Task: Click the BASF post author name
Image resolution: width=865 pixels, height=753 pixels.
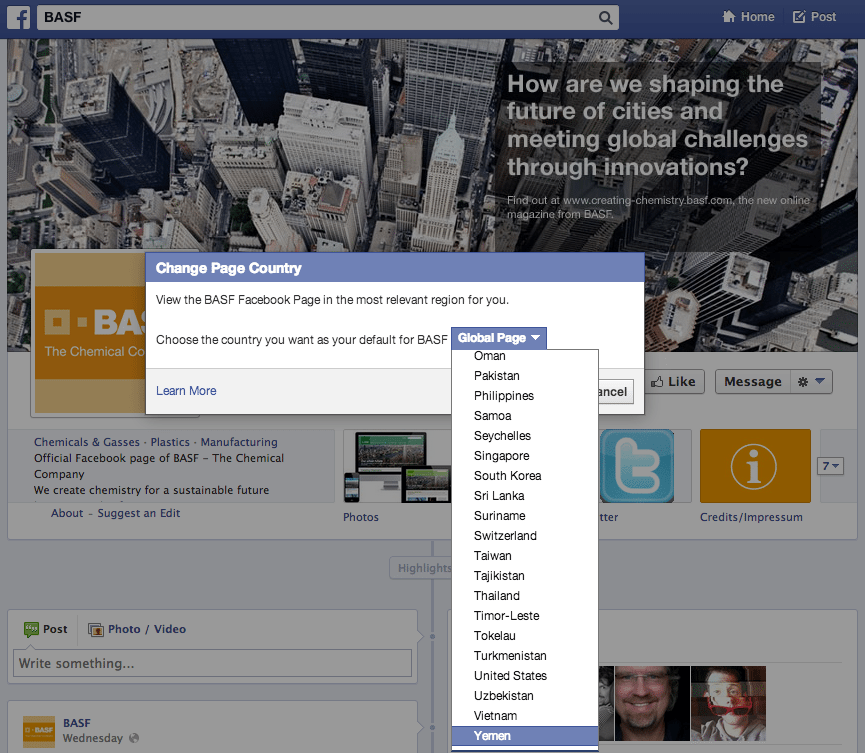Action: pyautogui.click(x=77, y=723)
